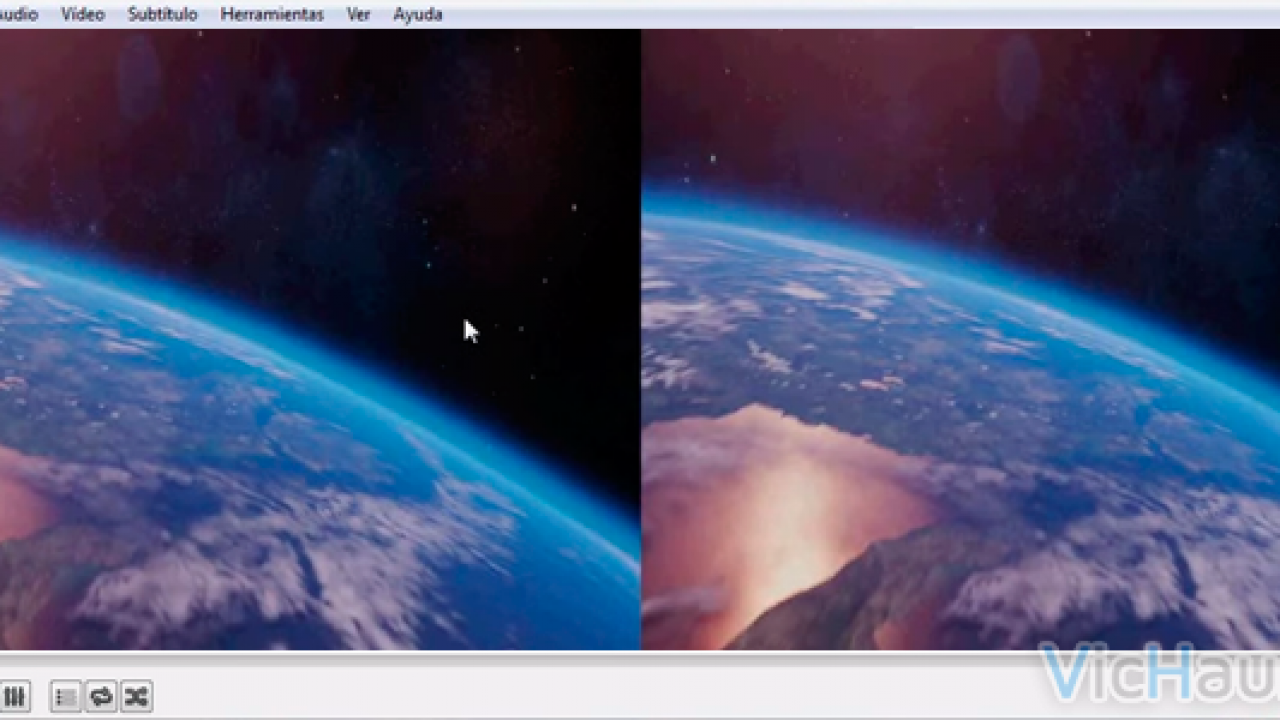Open the Subtítulo menu

162,14
